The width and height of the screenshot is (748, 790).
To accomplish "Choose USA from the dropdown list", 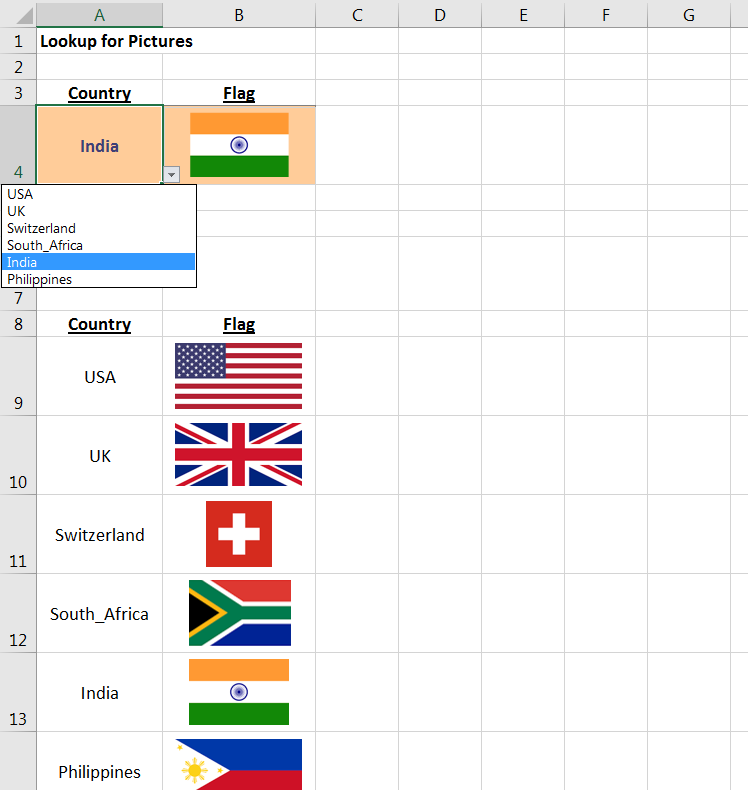I will pyautogui.click(x=98, y=194).
